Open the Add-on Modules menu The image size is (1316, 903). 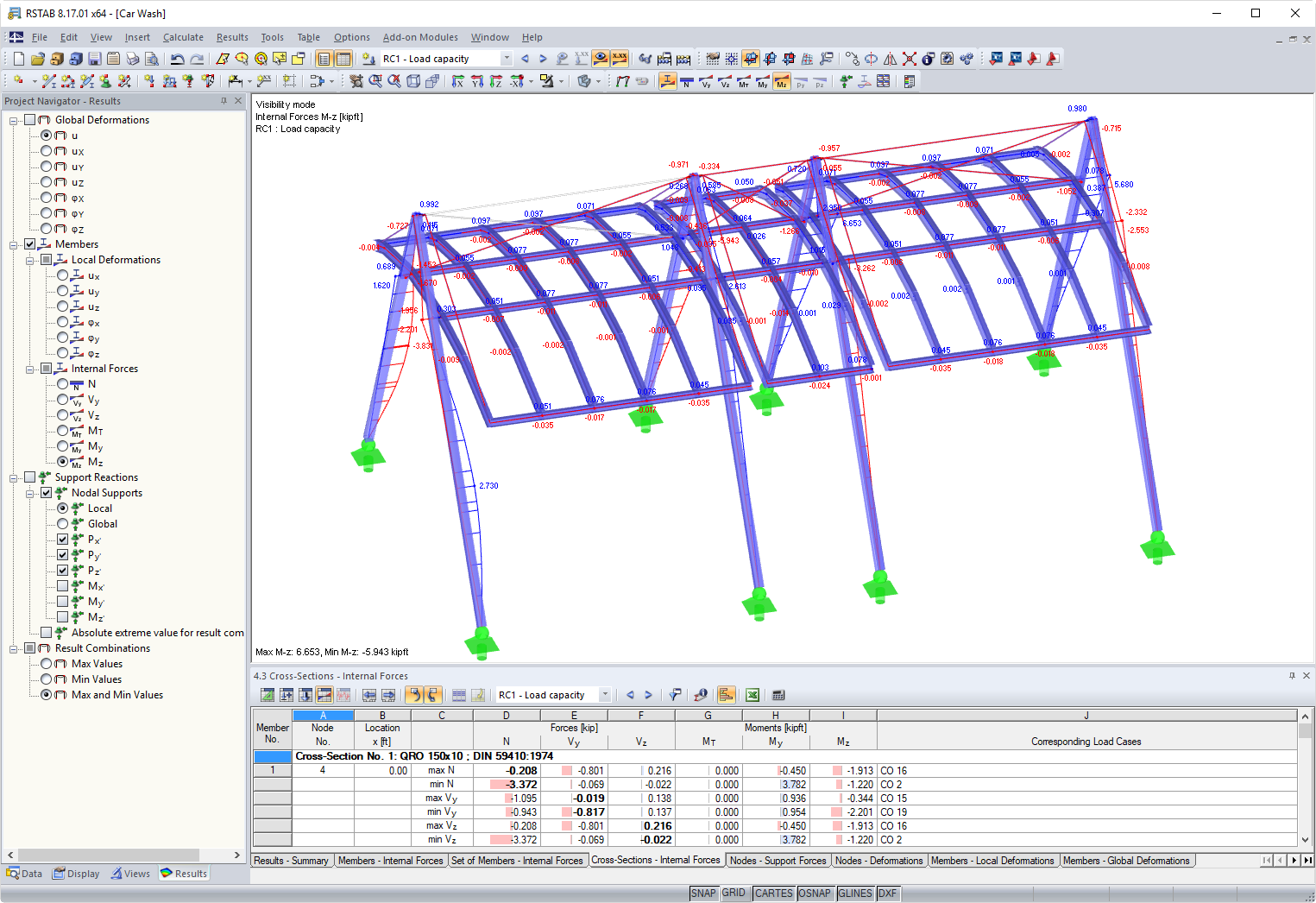[x=420, y=37]
